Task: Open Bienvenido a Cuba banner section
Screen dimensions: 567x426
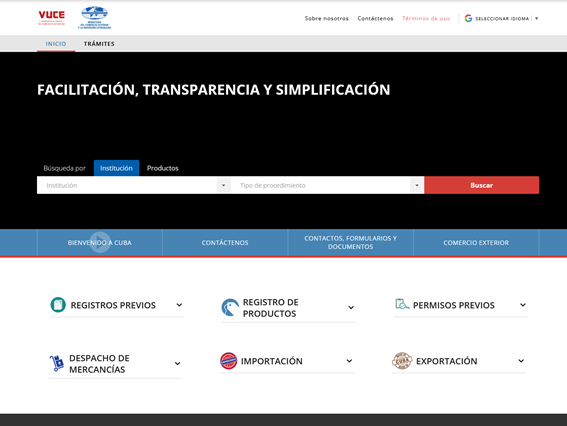Action: coord(100,243)
